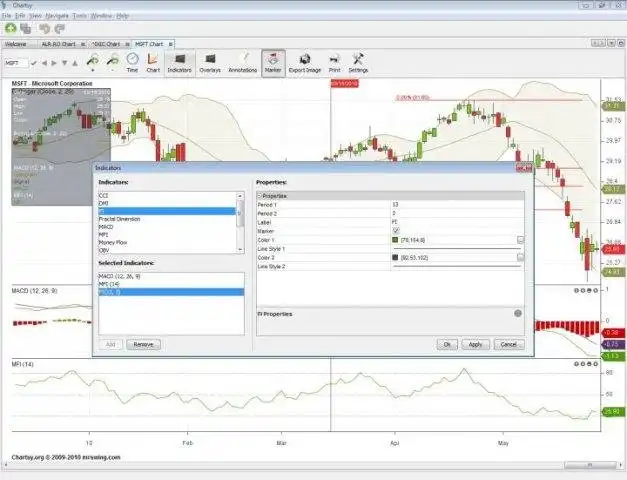Click the Cancel button
This screenshot has height=480, width=627.
coord(509,344)
